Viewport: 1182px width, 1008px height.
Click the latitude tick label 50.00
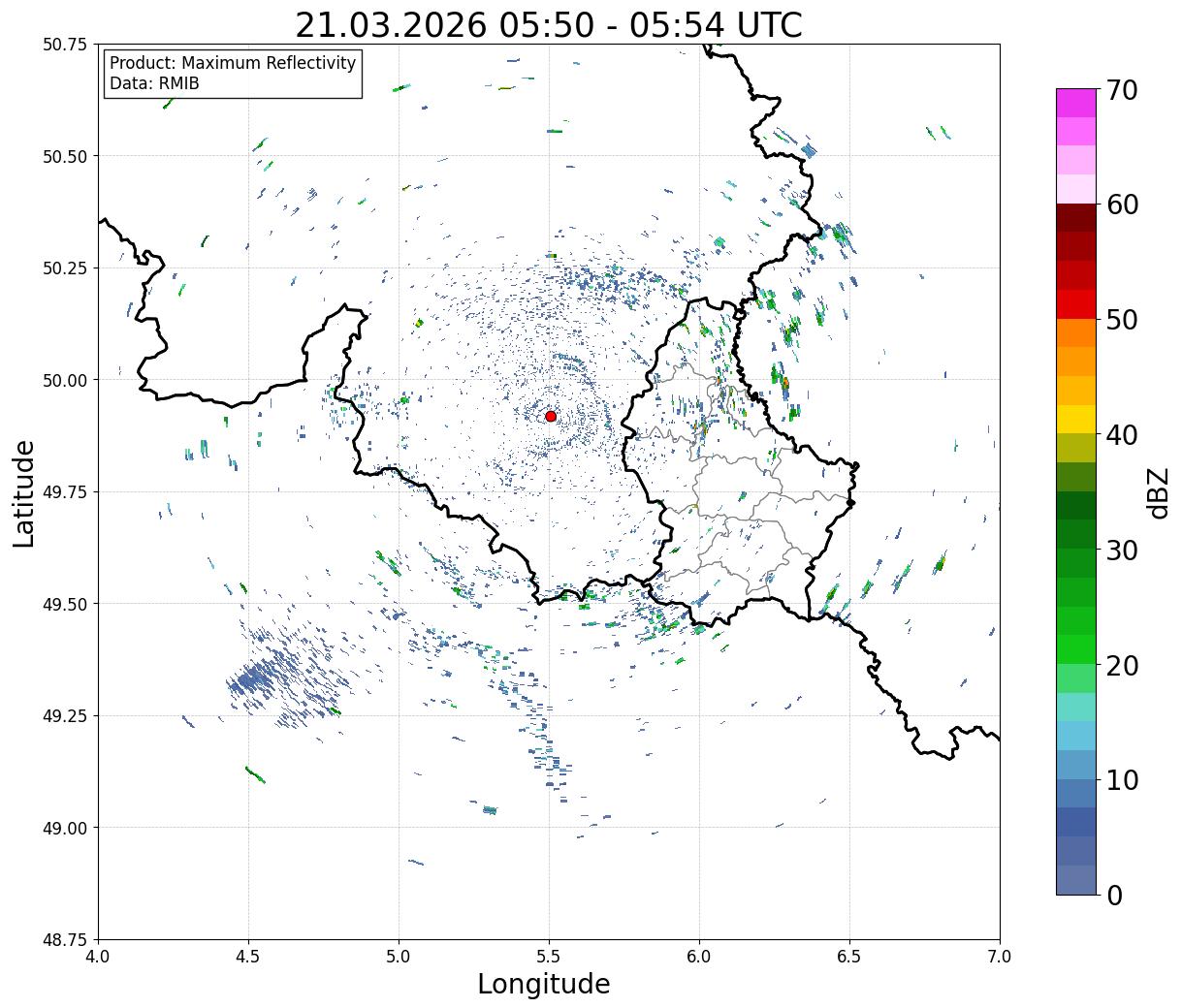tap(65, 380)
